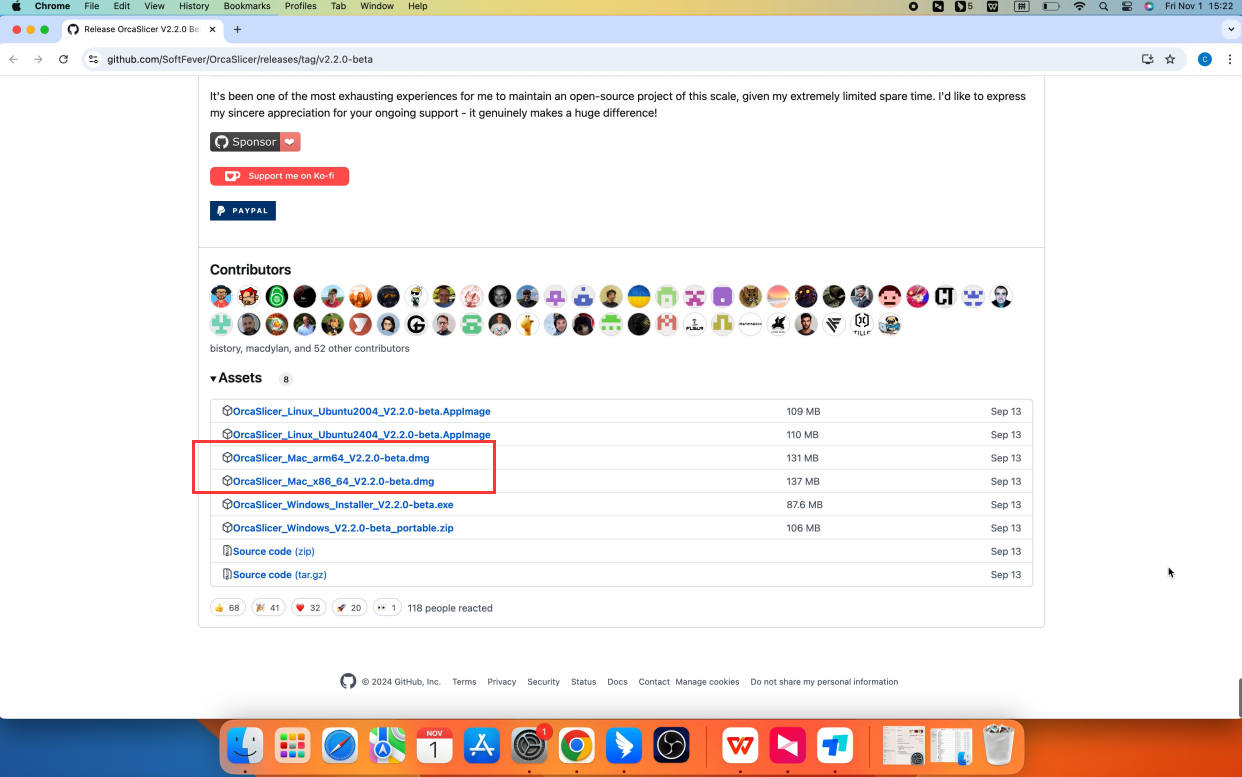This screenshot has width=1242, height=777.
Task: Open the Terms link in the footer
Action: [x=464, y=682]
